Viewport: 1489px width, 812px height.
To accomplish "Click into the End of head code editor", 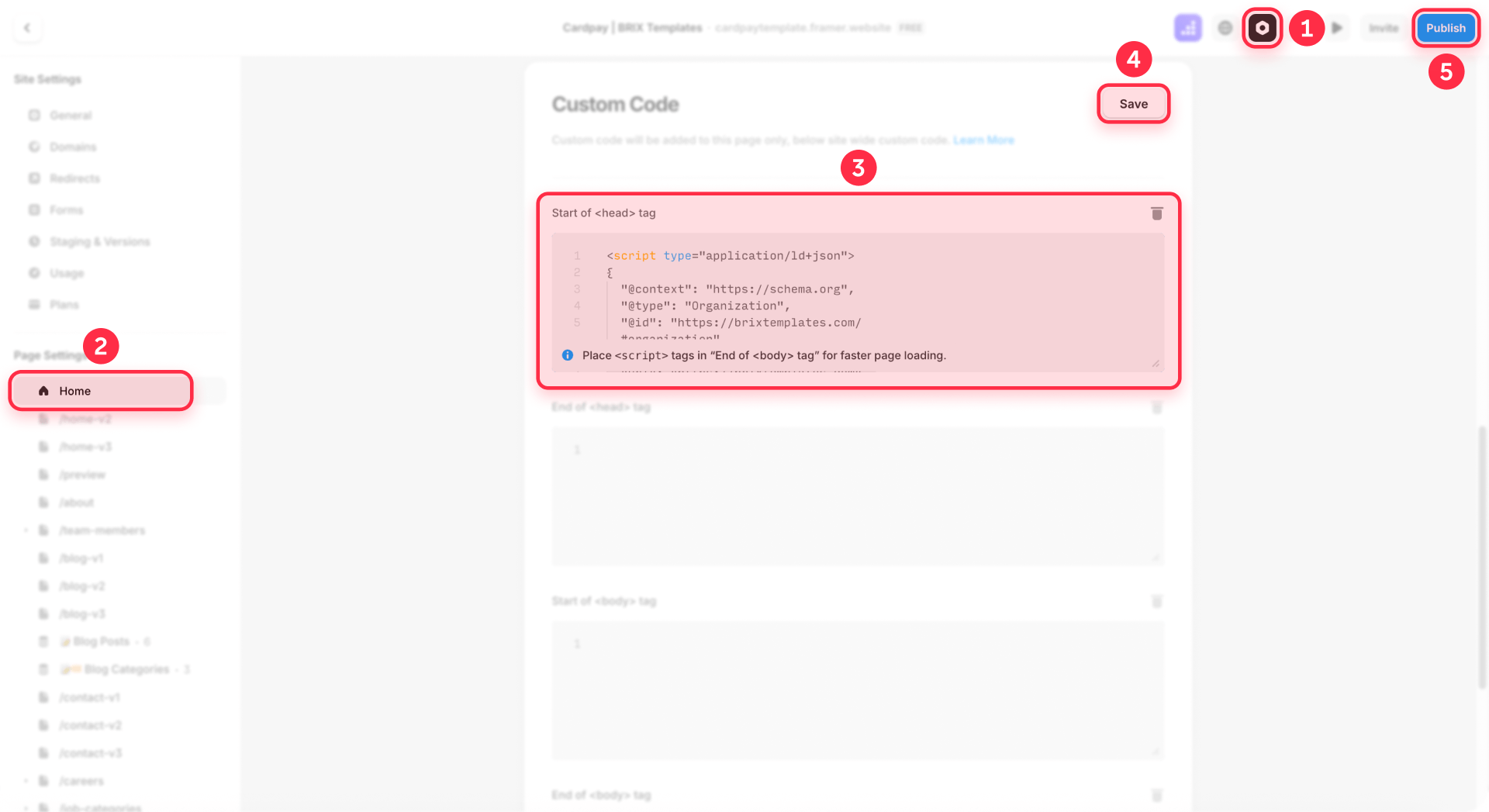I will 858,496.
